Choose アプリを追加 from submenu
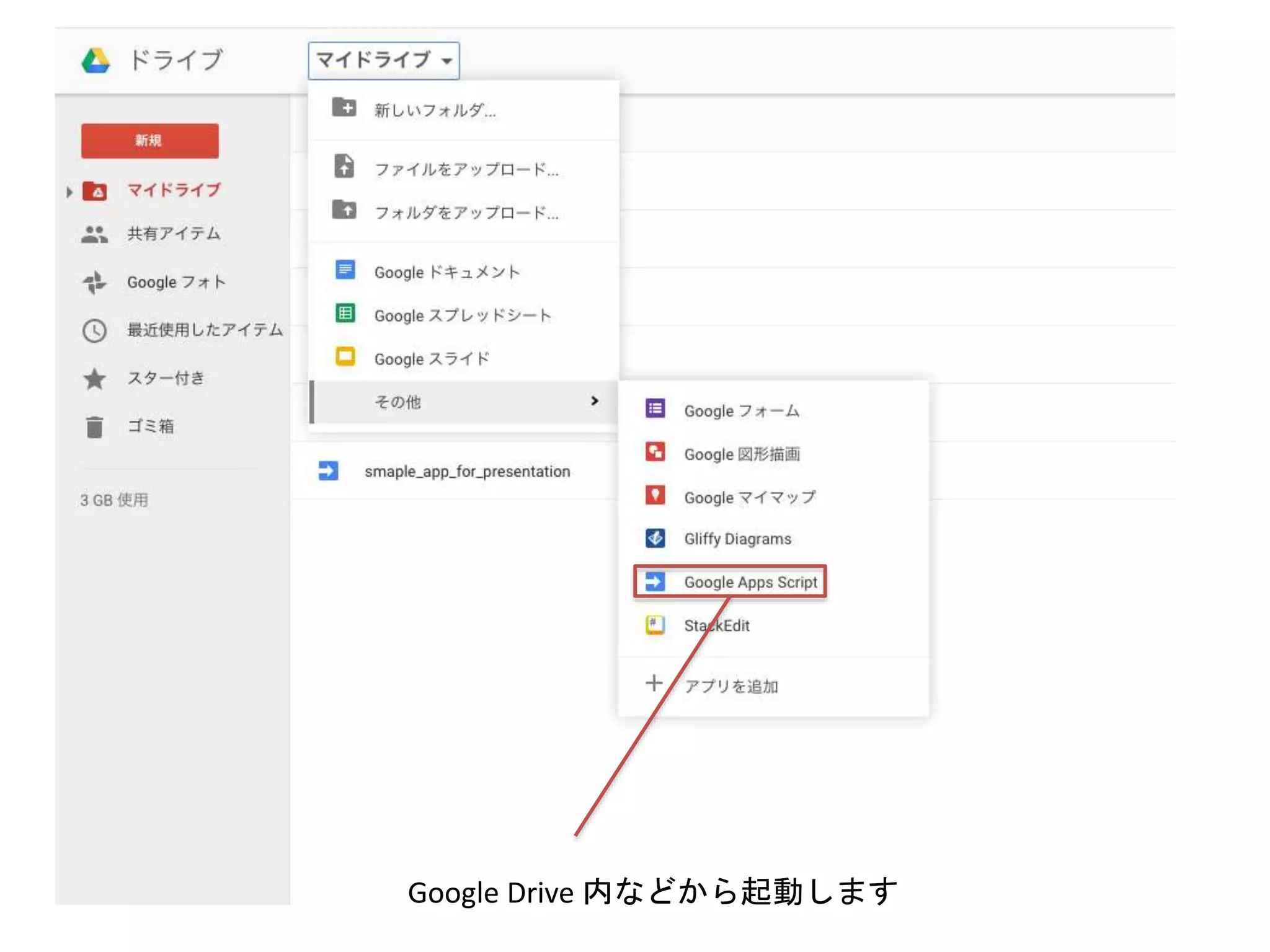The image size is (1270, 952). click(x=731, y=686)
